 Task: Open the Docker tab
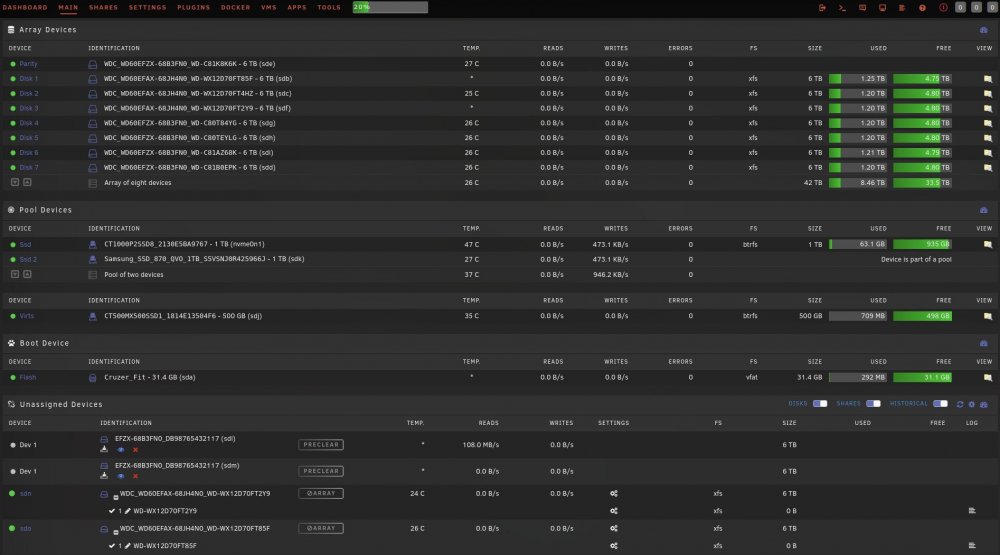coord(235,8)
